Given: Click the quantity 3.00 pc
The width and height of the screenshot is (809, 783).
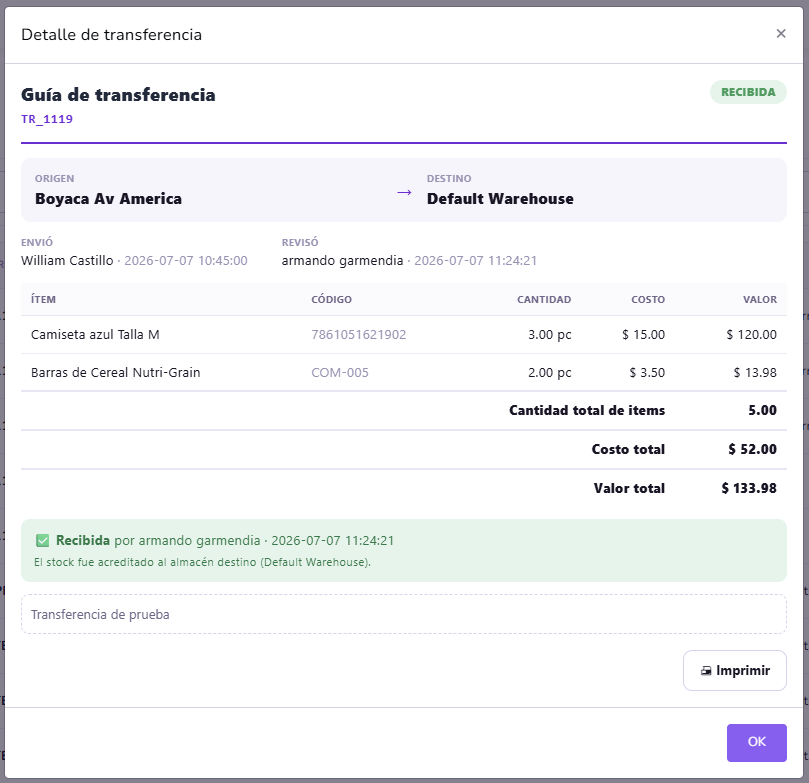Looking at the screenshot, I should coord(549,334).
